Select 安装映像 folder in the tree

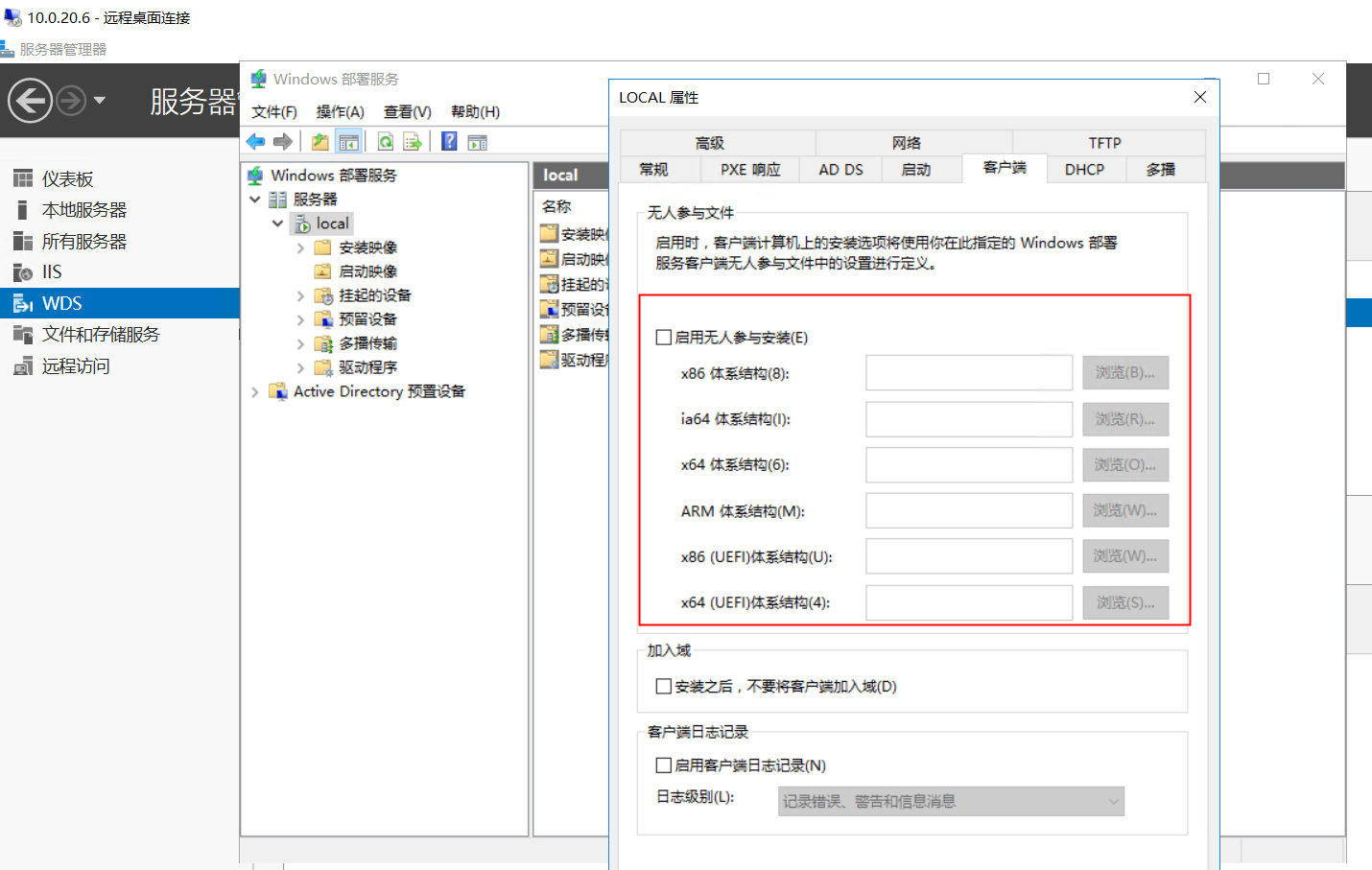(x=367, y=247)
